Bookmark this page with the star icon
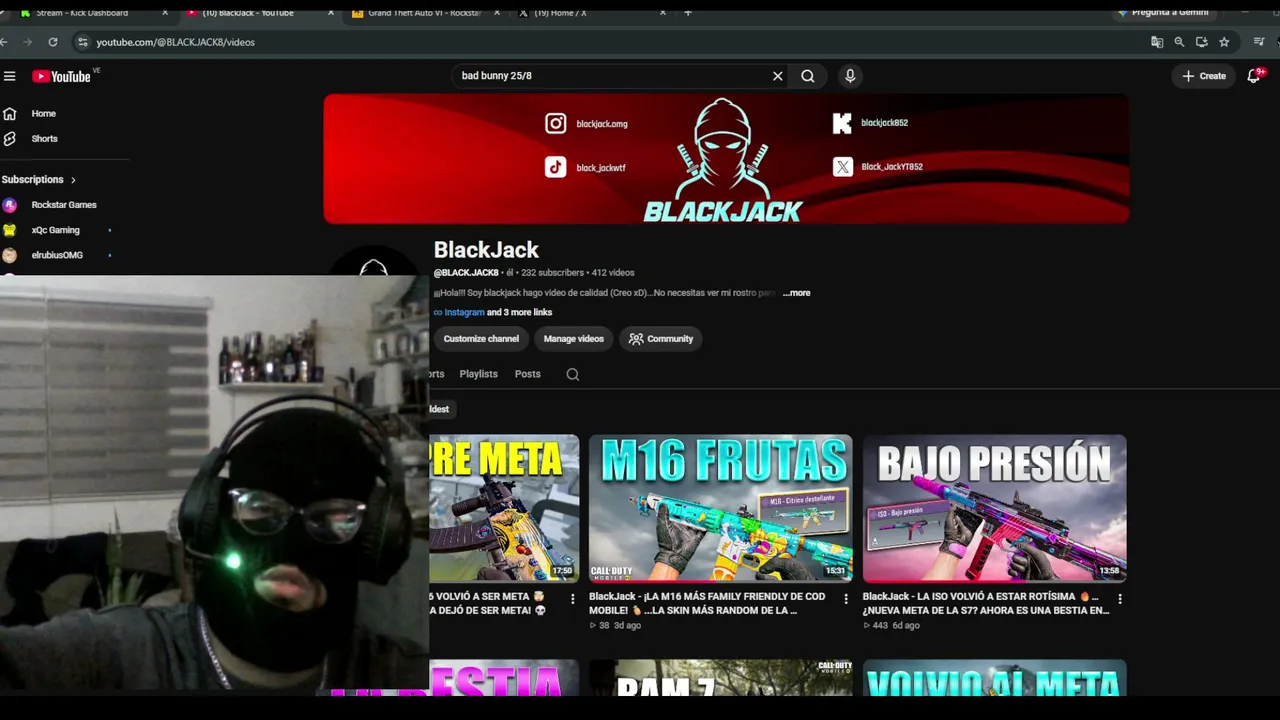Image resolution: width=1280 pixels, height=720 pixels. pyautogui.click(x=1224, y=42)
